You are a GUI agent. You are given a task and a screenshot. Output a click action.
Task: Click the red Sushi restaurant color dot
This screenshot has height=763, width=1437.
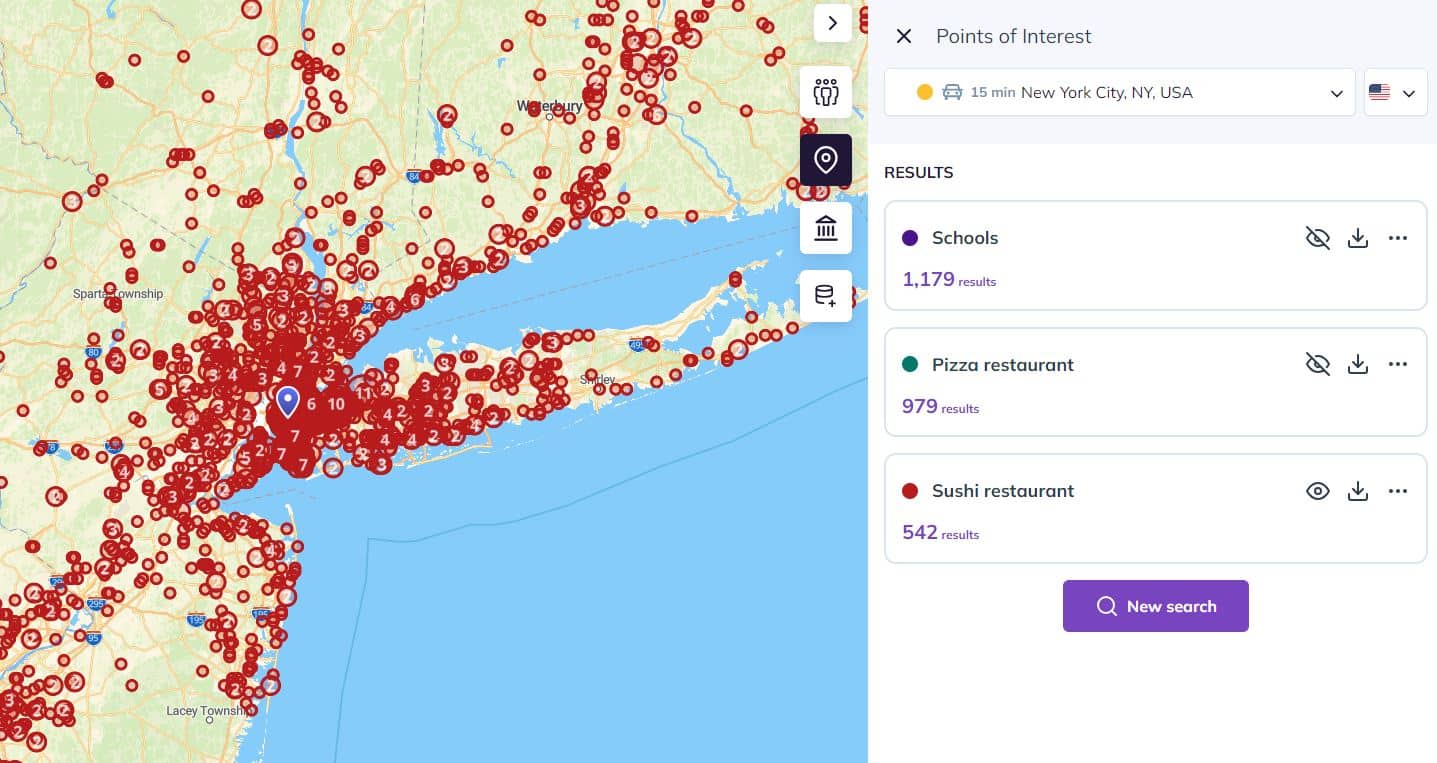(910, 491)
